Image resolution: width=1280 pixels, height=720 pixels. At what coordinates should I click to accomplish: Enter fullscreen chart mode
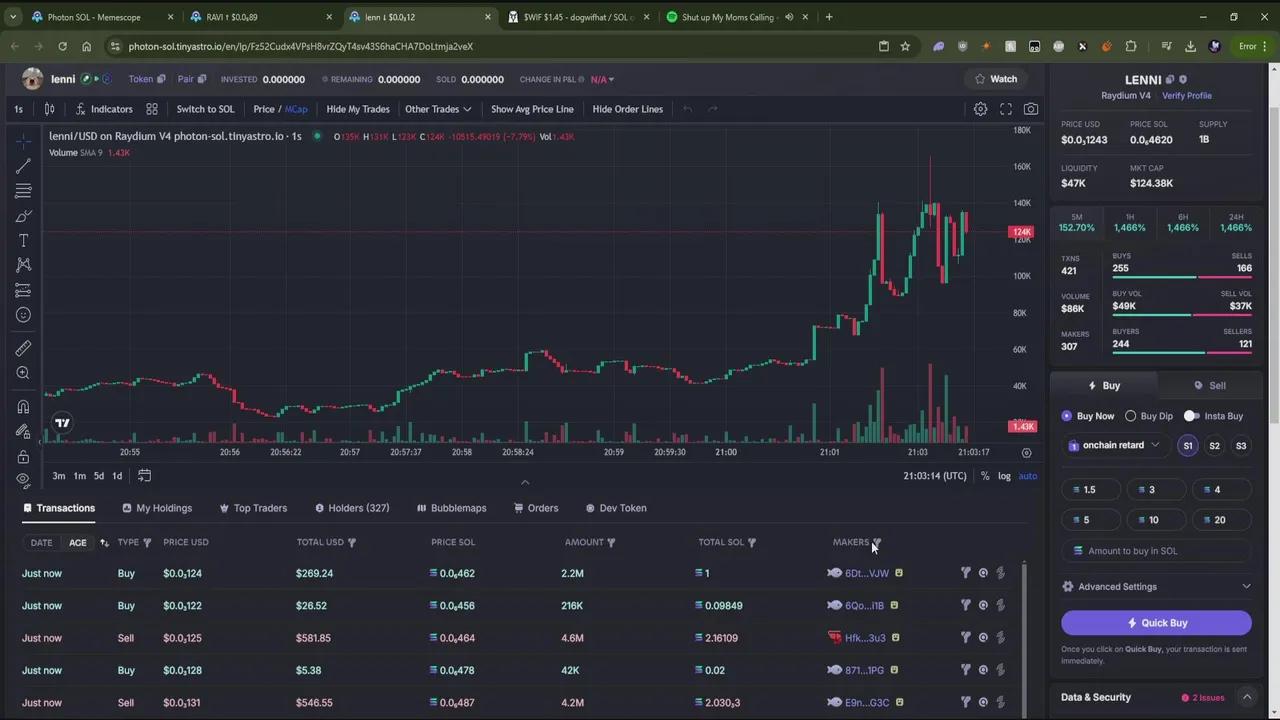tap(1006, 109)
